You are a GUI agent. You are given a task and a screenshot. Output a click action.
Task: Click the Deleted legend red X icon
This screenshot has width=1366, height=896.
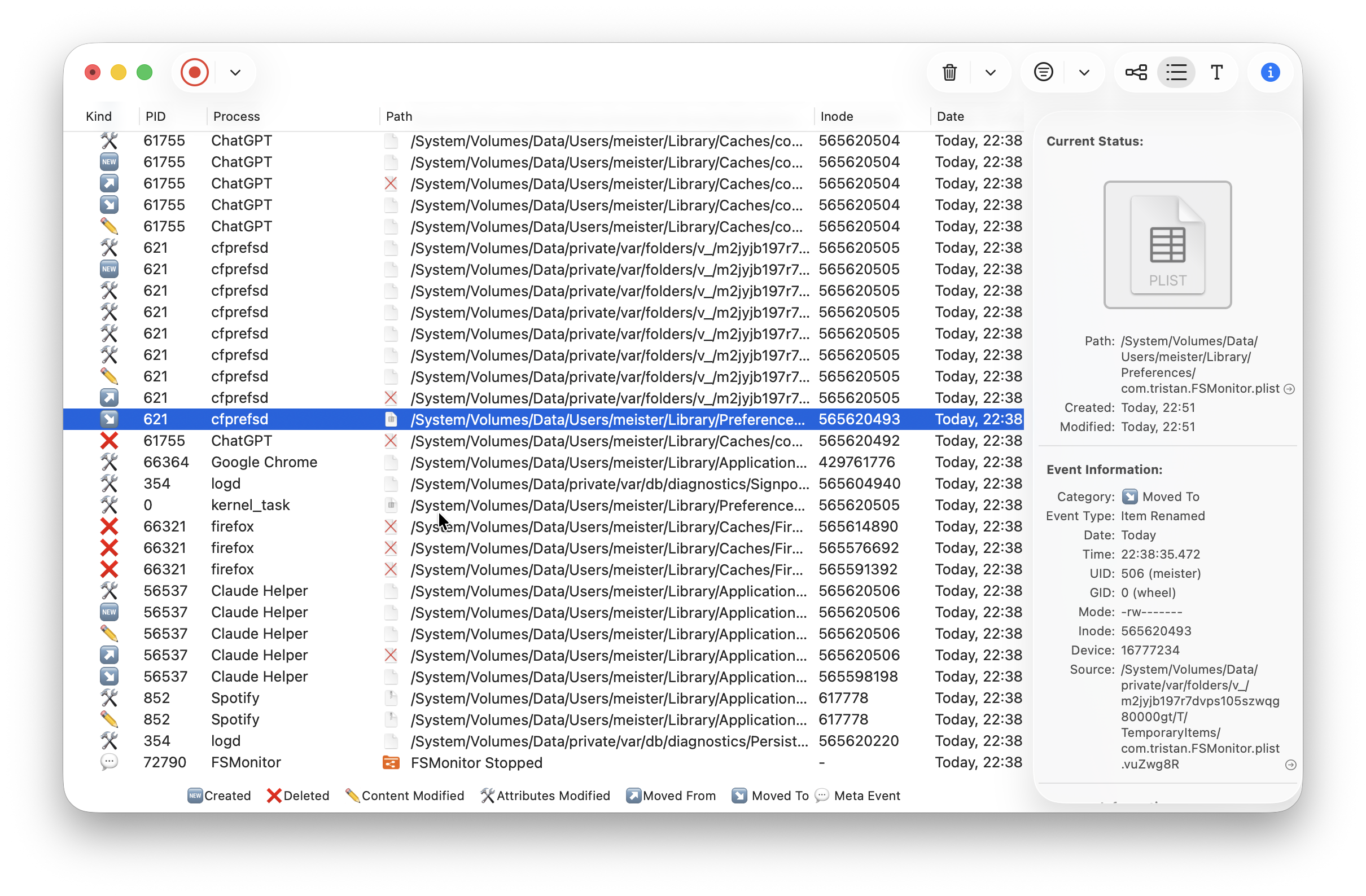[274, 796]
